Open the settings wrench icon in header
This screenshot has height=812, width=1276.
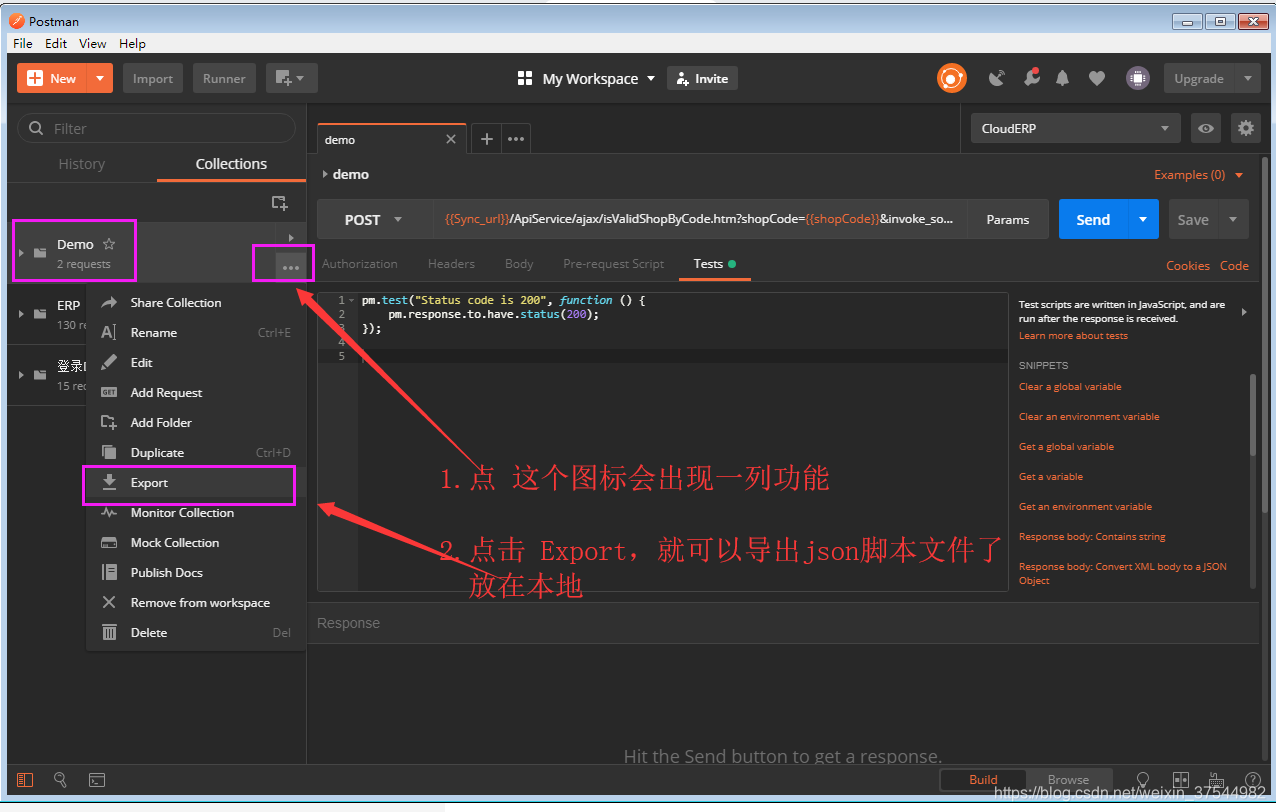coord(1030,78)
